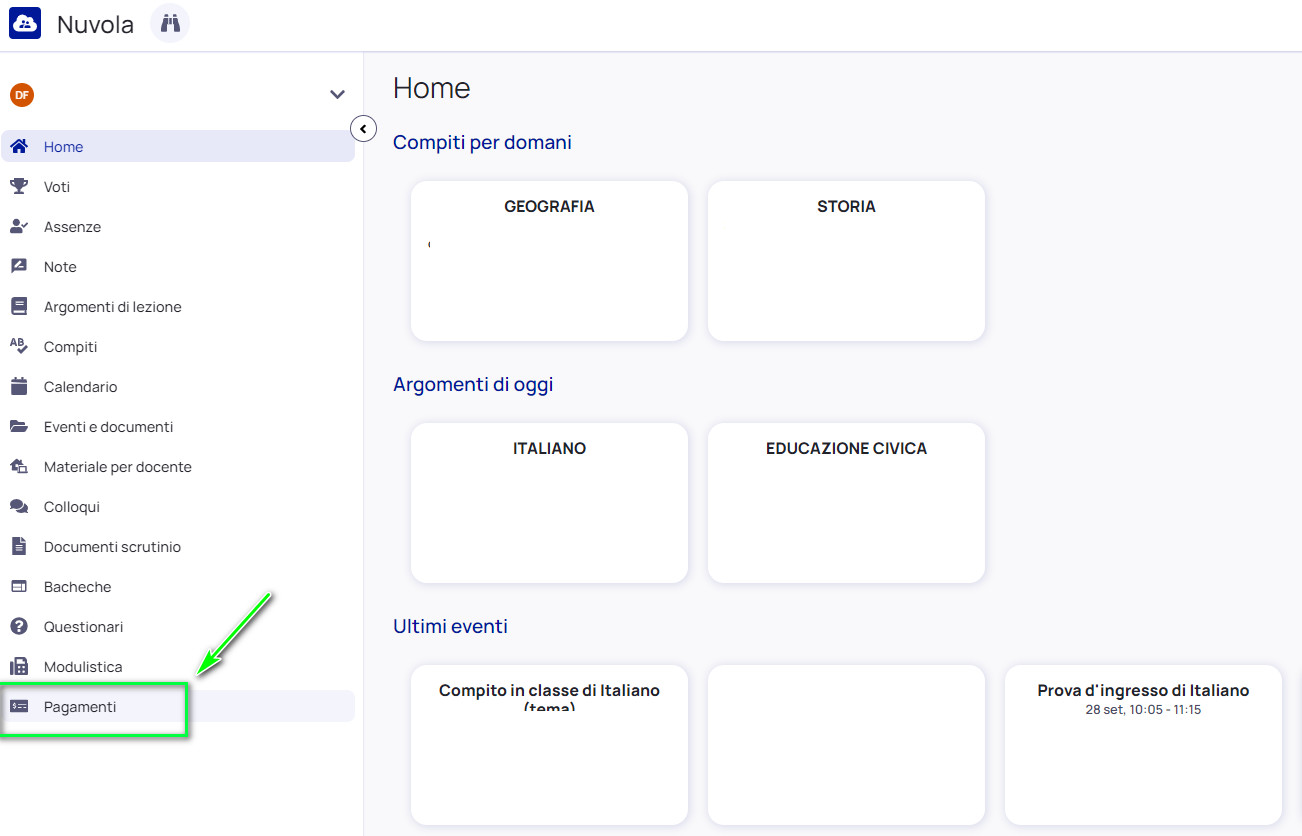
Task: Open the Questionari page
Action: (x=178, y=626)
